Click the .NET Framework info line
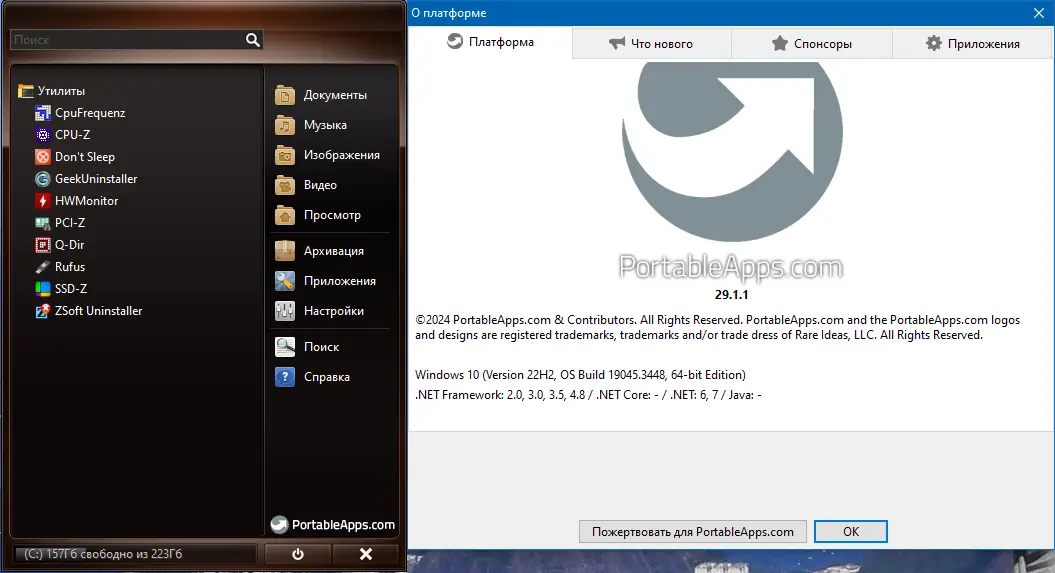The image size is (1055, 573). point(588,395)
